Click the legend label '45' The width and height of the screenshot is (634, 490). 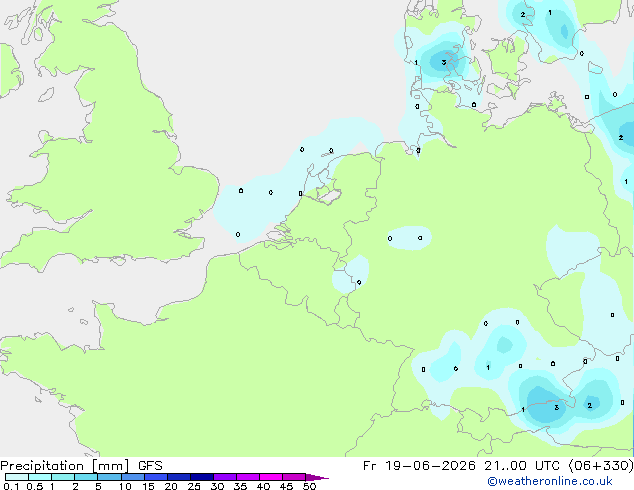click(x=286, y=486)
